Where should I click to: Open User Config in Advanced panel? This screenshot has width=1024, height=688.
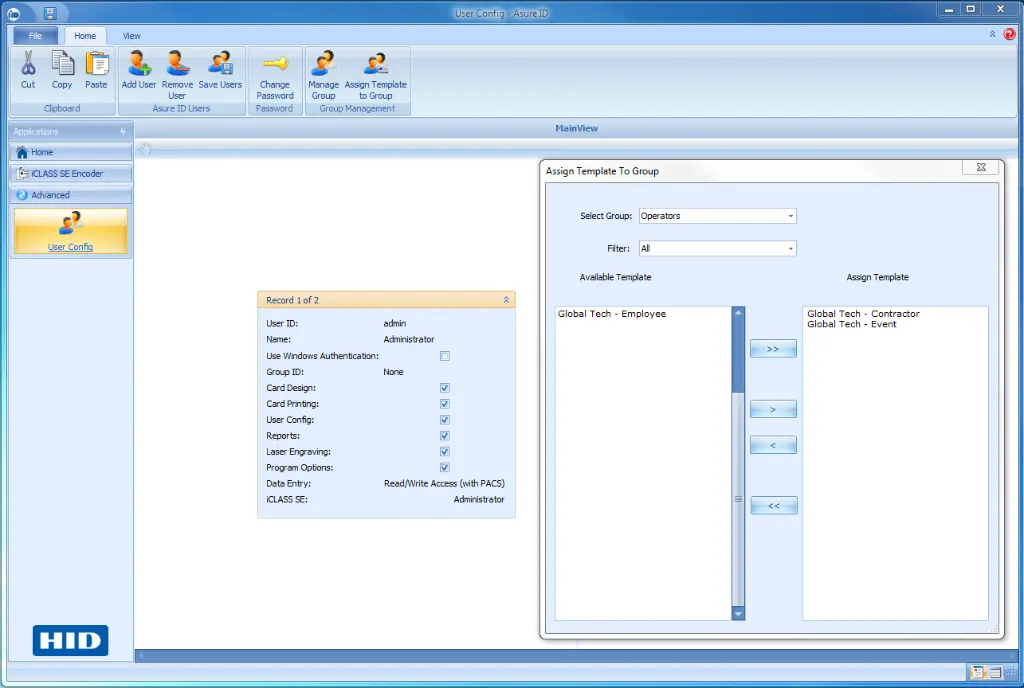point(70,230)
